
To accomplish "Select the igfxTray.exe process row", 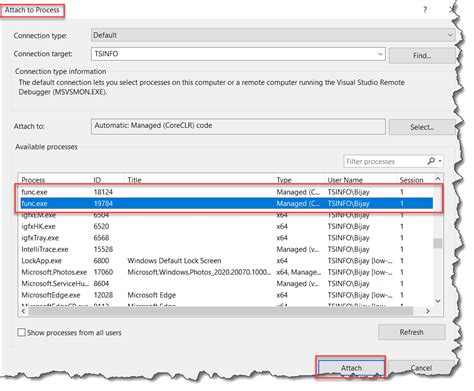I will click(x=227, y=238).
